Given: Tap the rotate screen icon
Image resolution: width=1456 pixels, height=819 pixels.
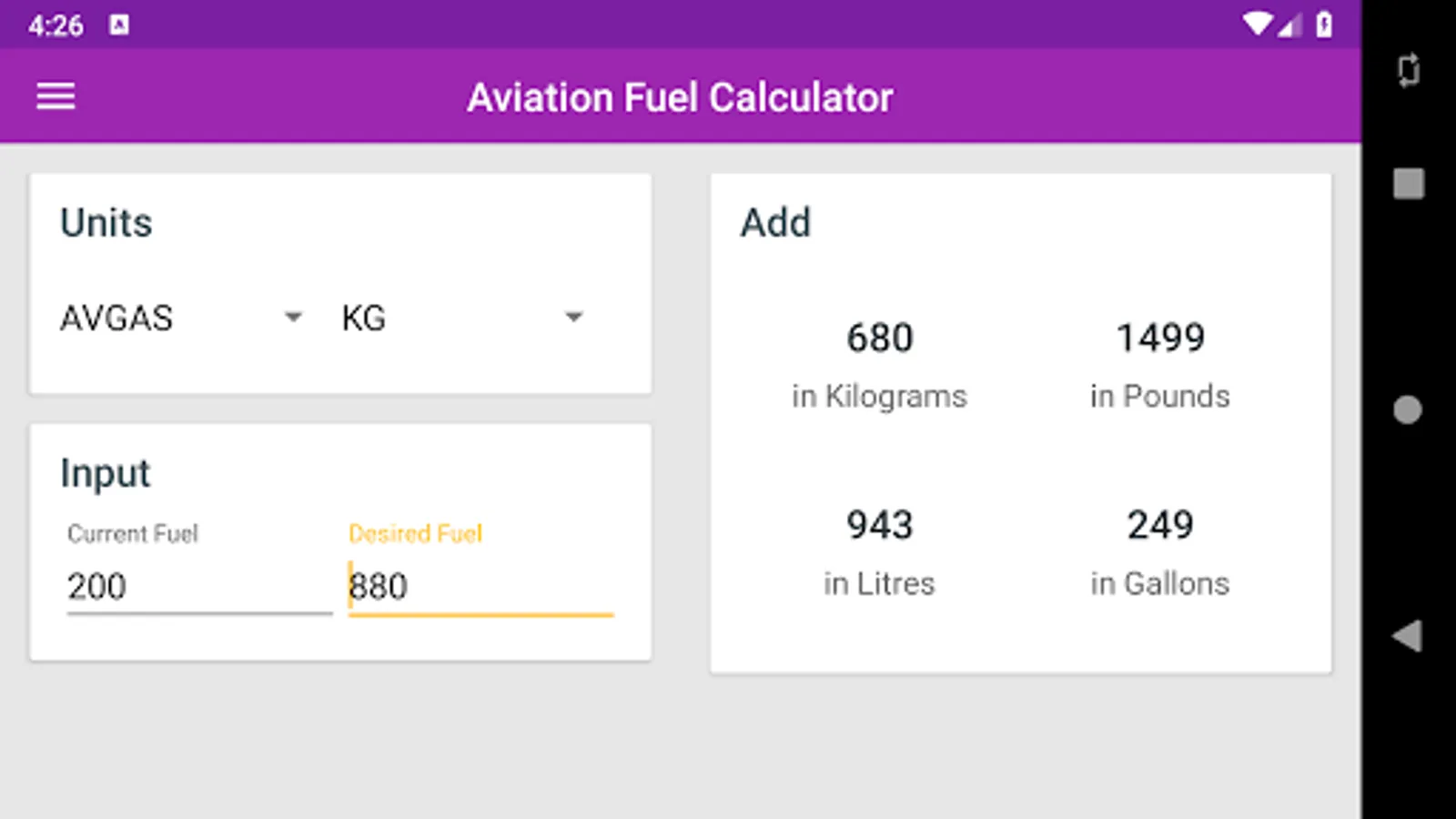Looking at the screenshot, I should click(1408, 71).
